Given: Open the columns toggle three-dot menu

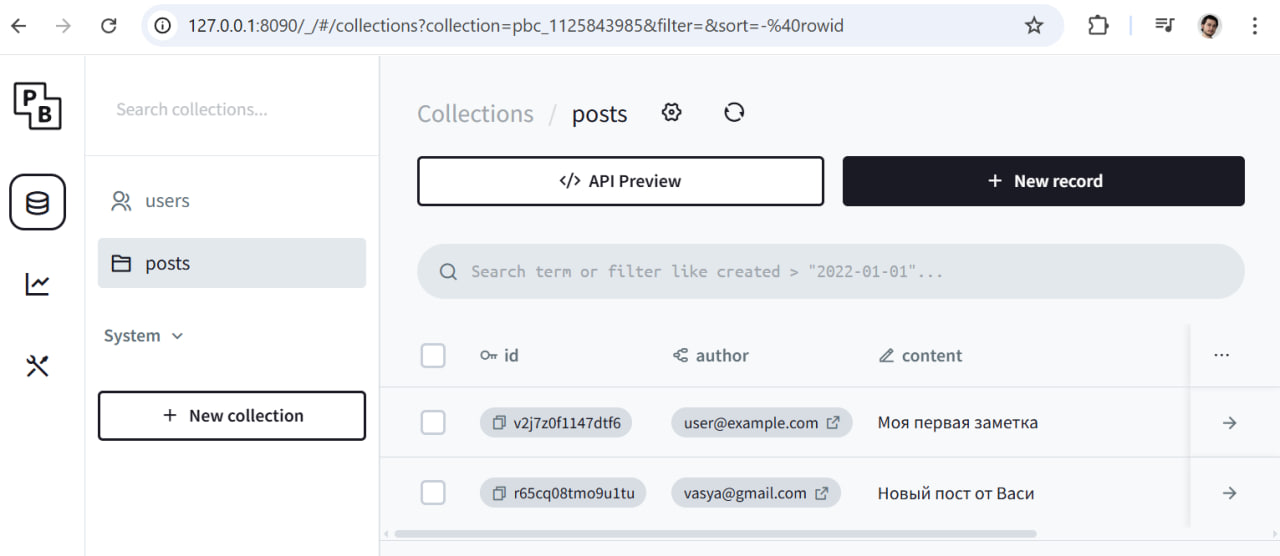Looking at the screenshot, I should pyautogui.click(x=1221, y=355).
